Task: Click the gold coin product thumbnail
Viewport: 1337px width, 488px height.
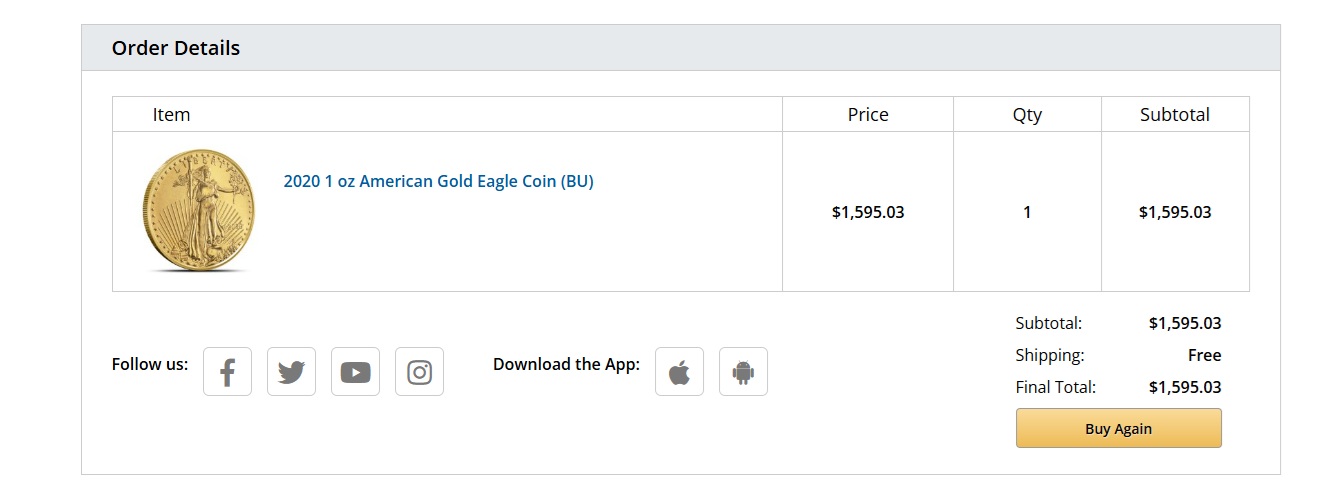Action: pos(199,211)
